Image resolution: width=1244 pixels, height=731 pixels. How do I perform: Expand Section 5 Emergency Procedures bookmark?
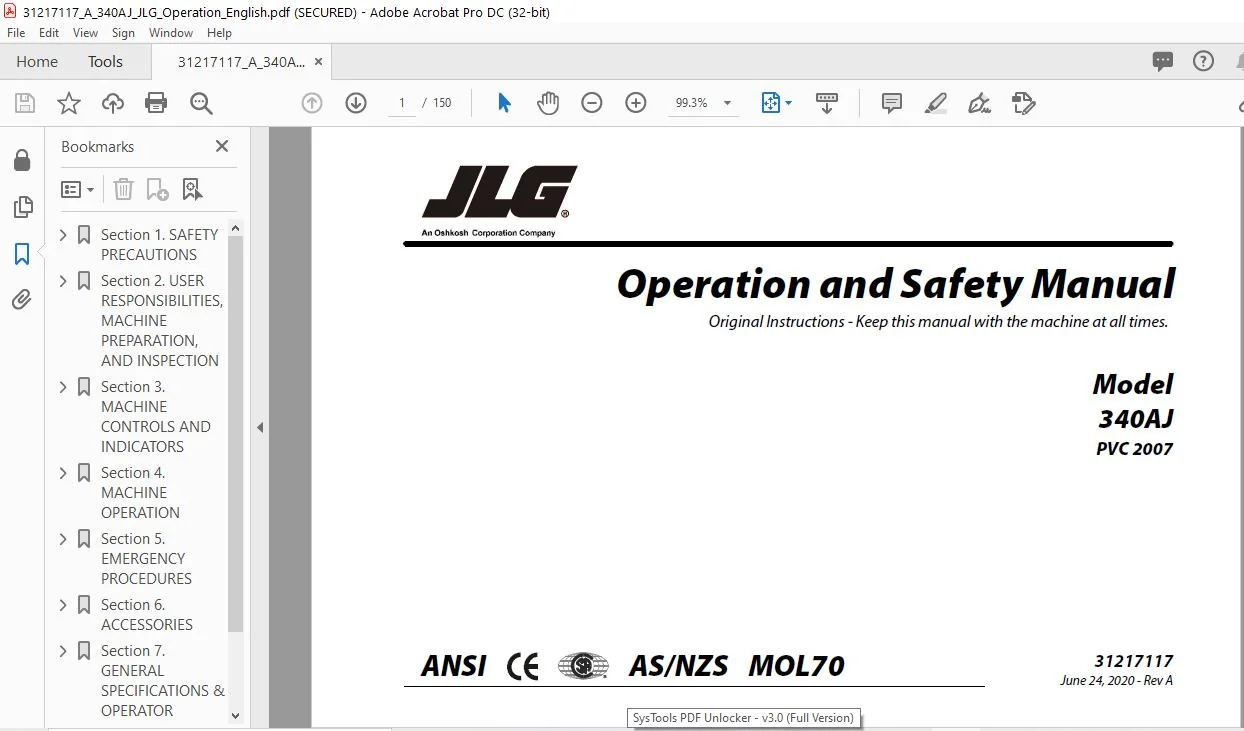click(x=64, y=539)
